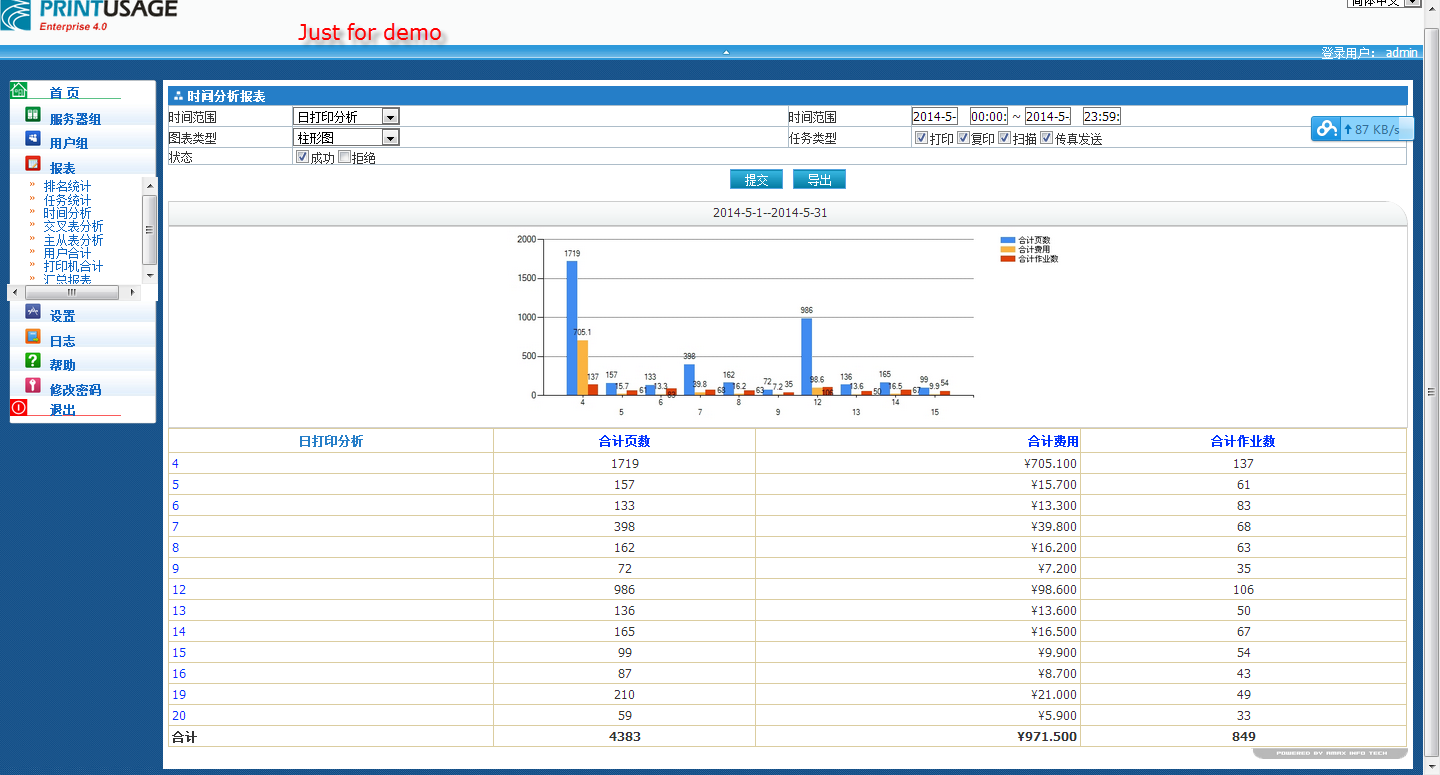The height and width of the screenshot is (775, 1440).
Task: Click the report submenu down scroll arrow
Action: point(150,275)
